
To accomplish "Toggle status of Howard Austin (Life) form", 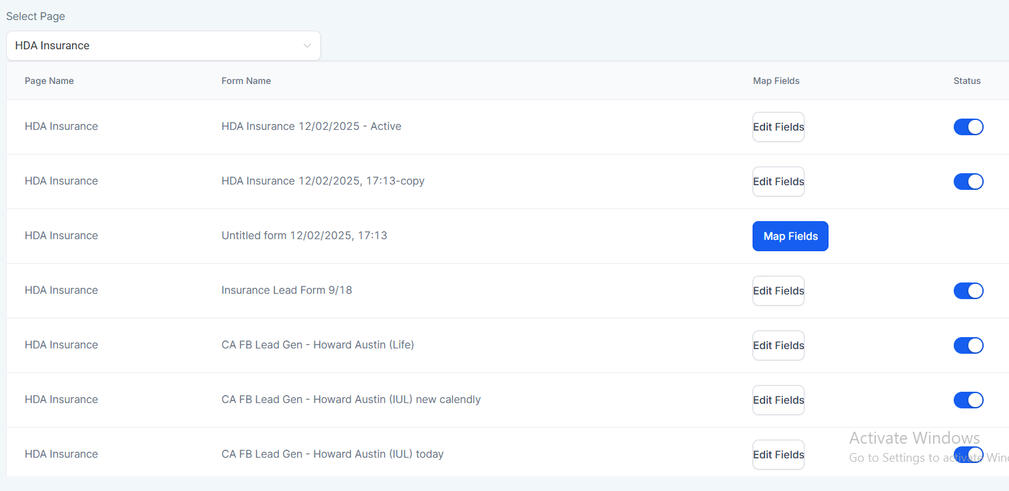I will 968,346.
